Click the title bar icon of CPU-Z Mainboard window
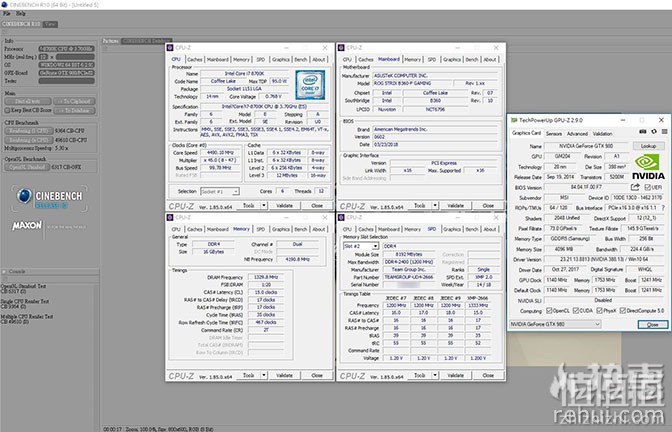 coord(341,48)
